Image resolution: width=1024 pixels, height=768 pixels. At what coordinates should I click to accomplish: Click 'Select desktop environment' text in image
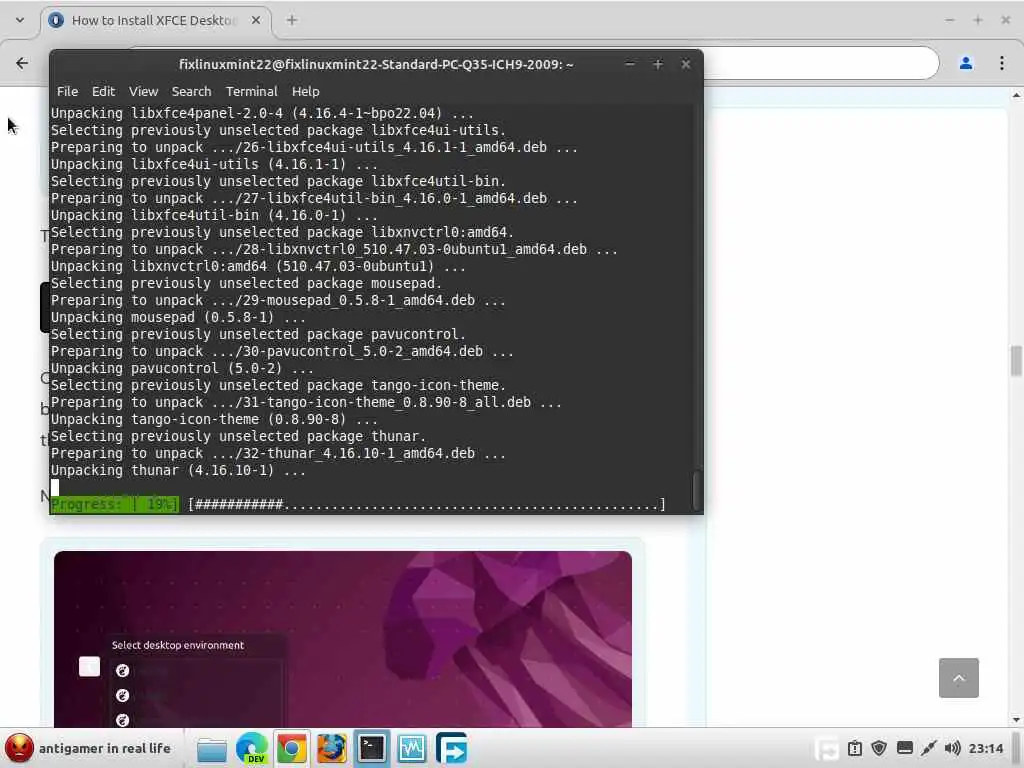[178, 645]
